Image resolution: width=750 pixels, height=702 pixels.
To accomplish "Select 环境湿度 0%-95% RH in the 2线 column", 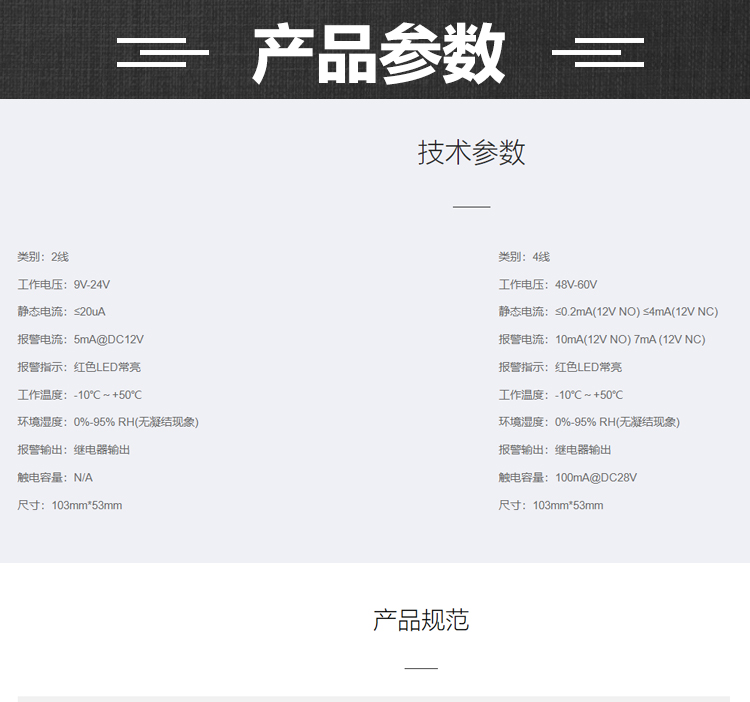I will tap(108, 422).
